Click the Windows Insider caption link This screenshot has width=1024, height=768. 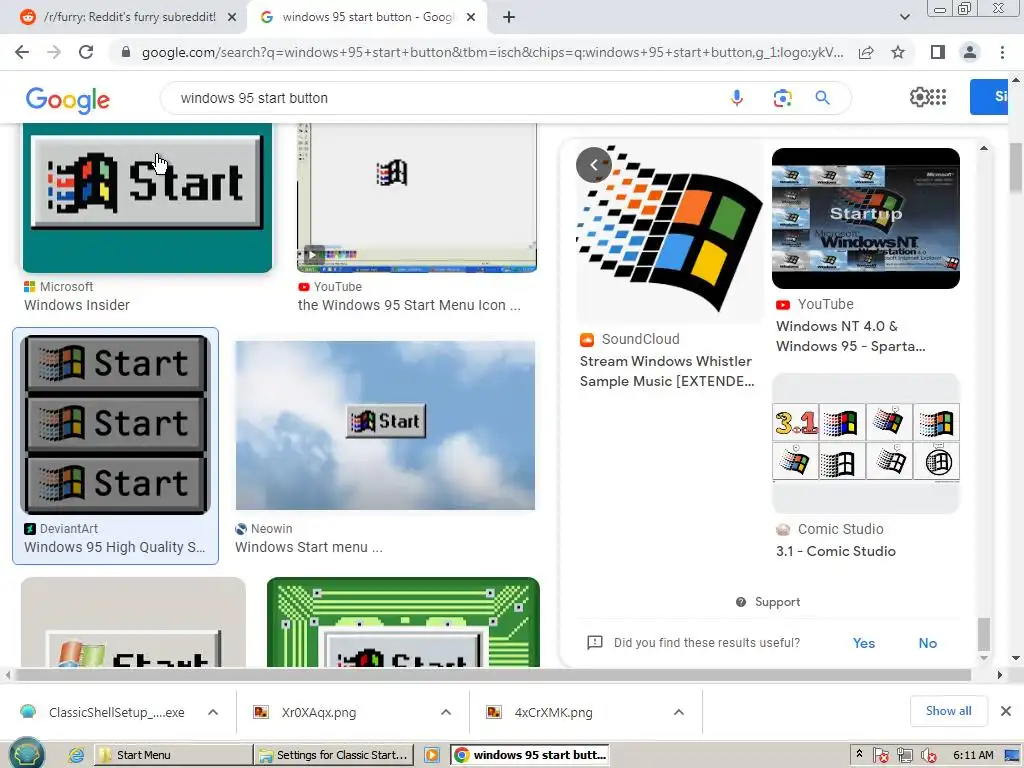(76, 305)
